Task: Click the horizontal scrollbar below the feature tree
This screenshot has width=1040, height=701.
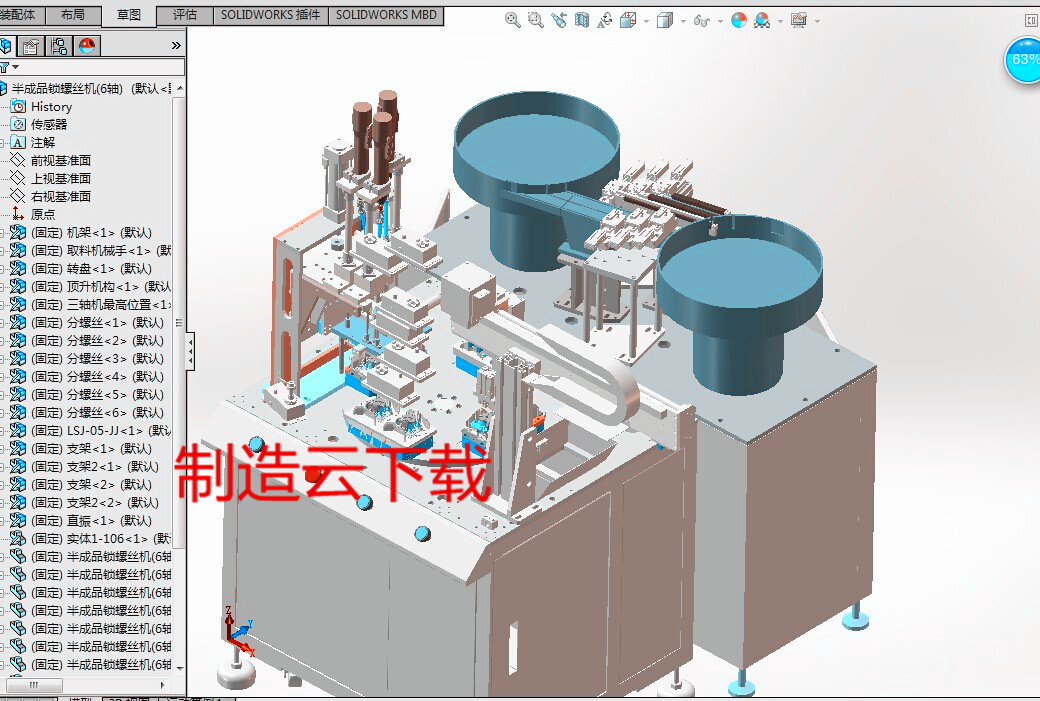Action: pyautogui.click(x=35, y=686)
